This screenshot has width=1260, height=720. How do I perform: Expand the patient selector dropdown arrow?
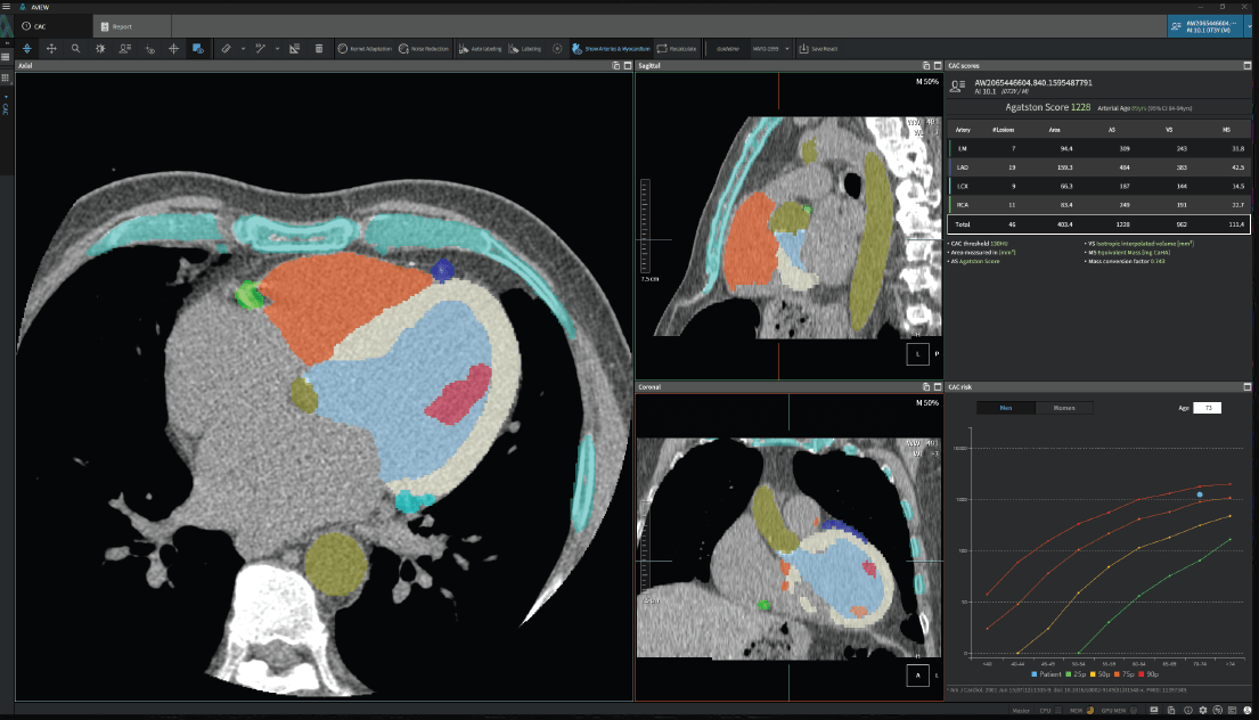(1249, 26)
